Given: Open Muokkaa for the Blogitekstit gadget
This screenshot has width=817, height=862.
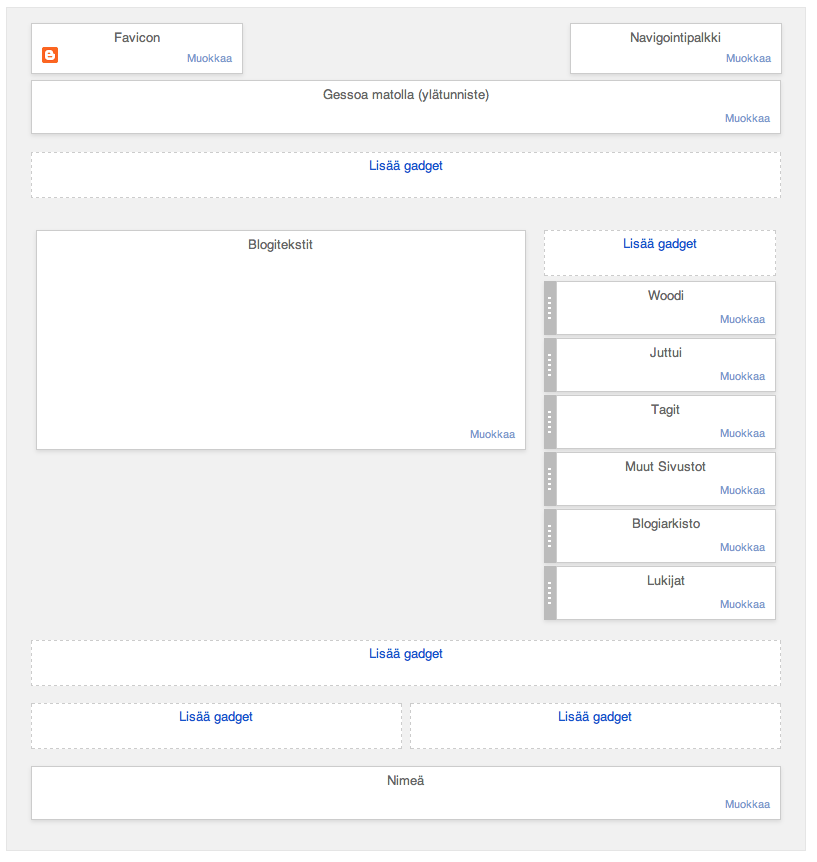Looking at the screenshot, I should coord(493,434).
